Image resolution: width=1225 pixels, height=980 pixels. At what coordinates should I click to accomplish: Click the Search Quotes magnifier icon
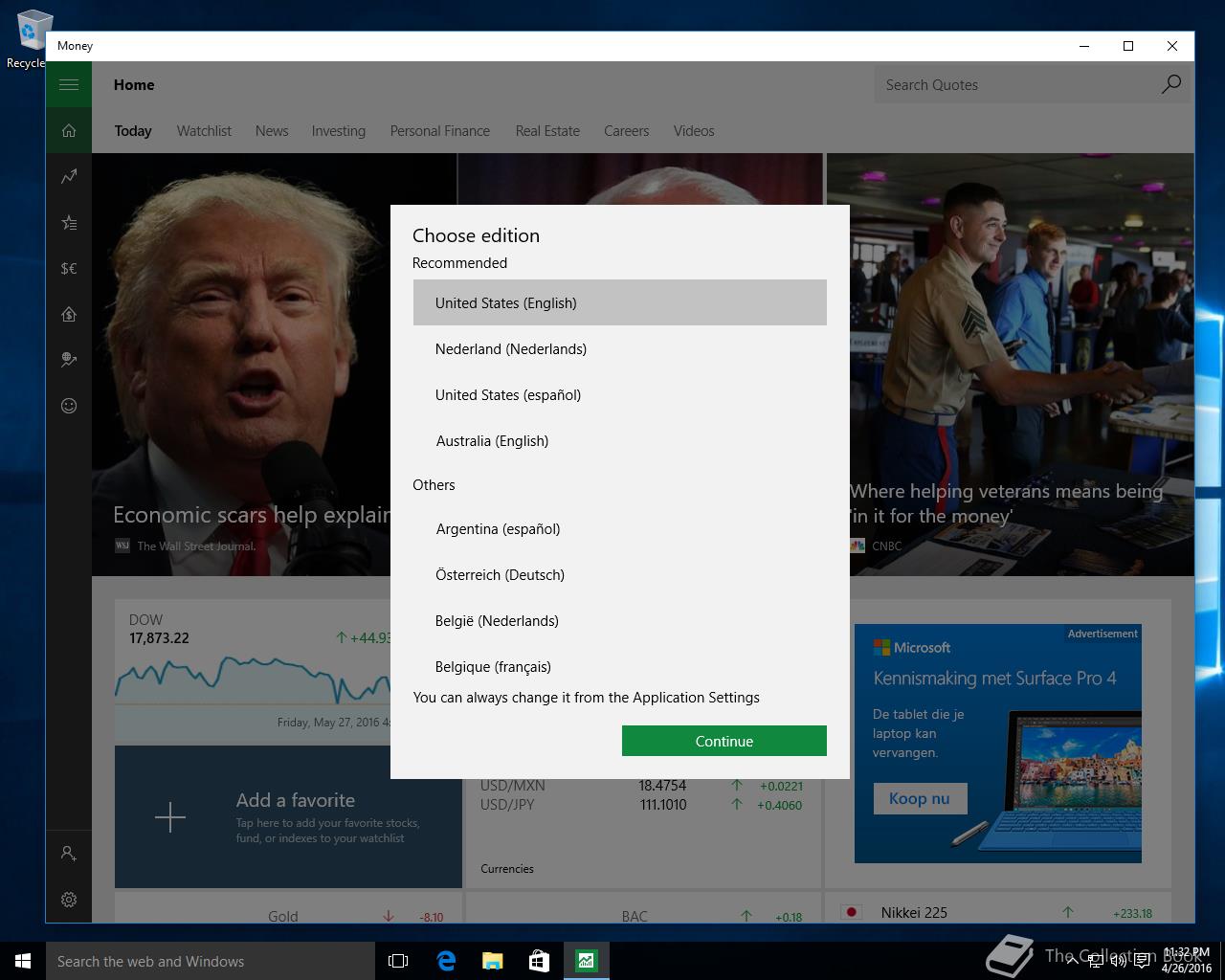tap(1170, 84)
